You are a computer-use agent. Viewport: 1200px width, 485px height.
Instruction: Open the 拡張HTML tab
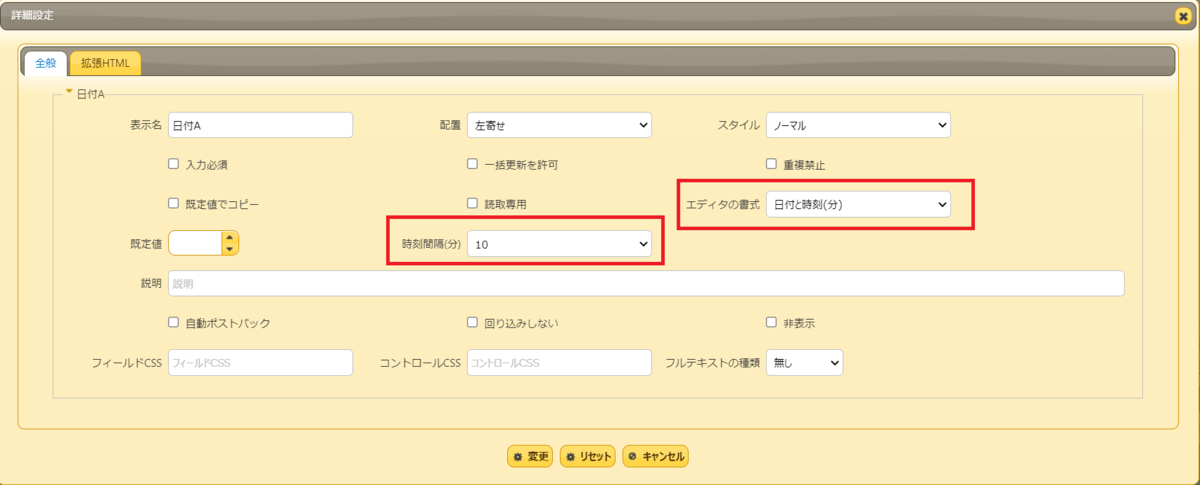click(105, 63)
